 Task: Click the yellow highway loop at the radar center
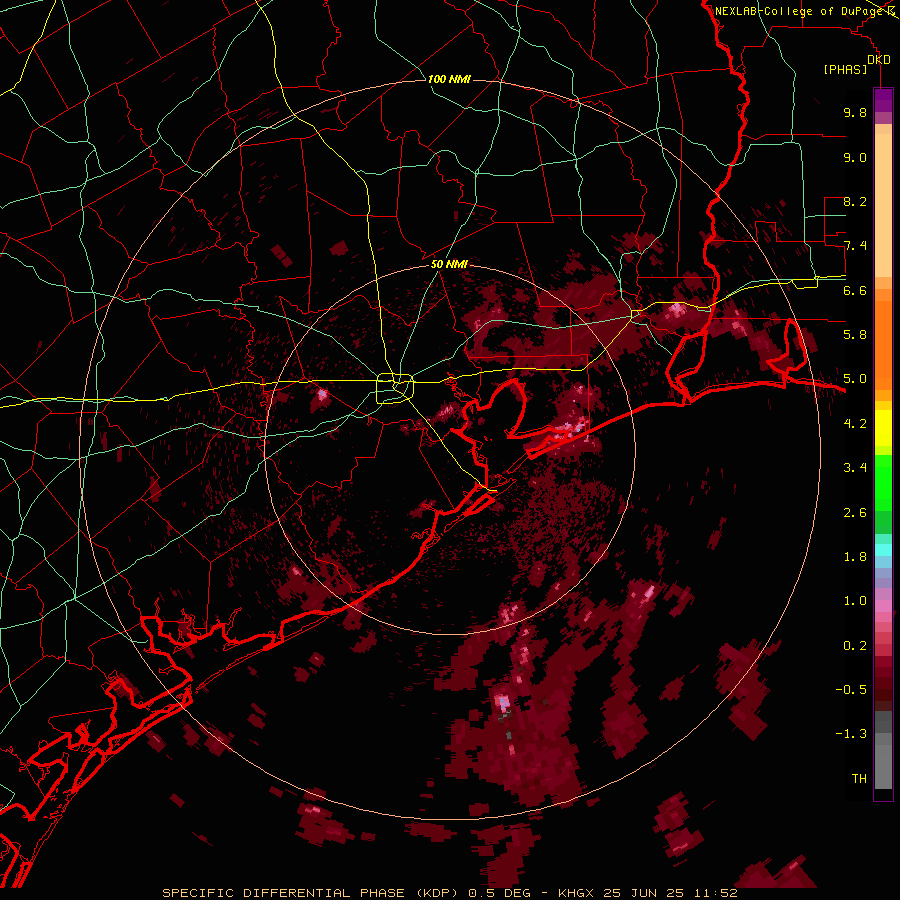point(395,389)
